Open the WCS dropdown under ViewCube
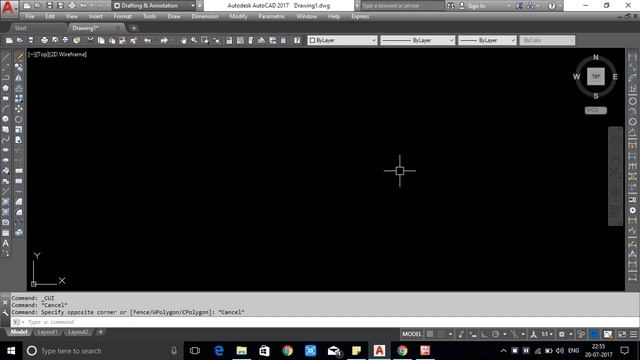 (x=596, y=111)
